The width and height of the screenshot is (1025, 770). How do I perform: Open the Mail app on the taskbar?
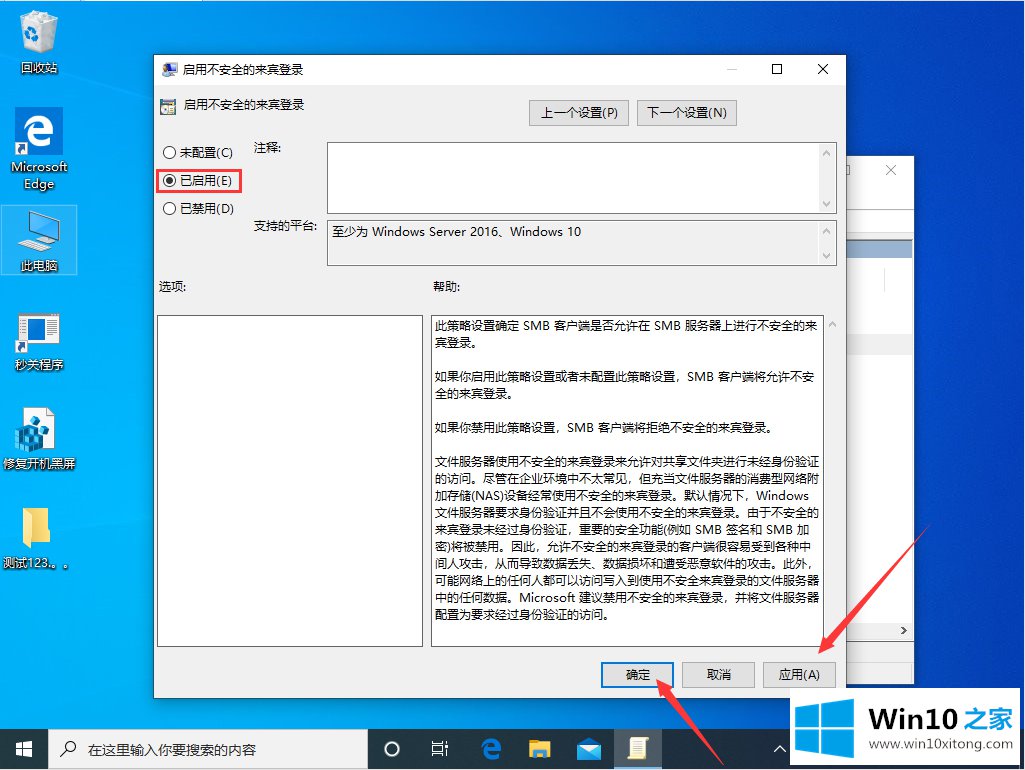click(x=589, y=749)
